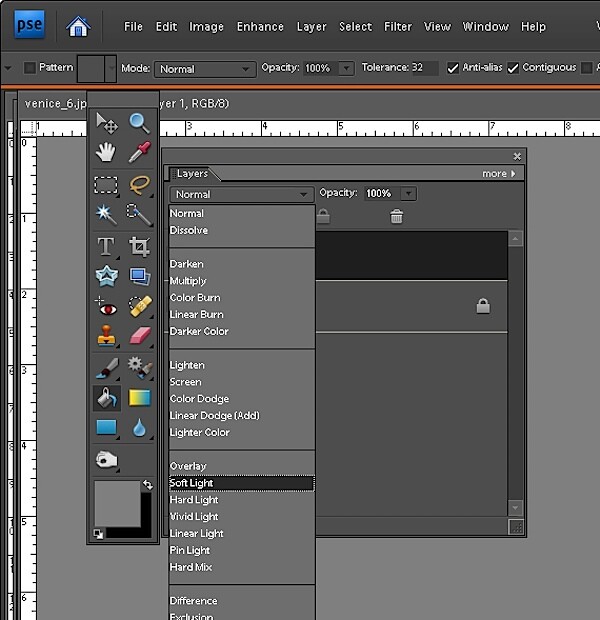Screen dimensions: 600x620
Task: Open the pattern picker dropdown arrow
Action: pos(111,68)
